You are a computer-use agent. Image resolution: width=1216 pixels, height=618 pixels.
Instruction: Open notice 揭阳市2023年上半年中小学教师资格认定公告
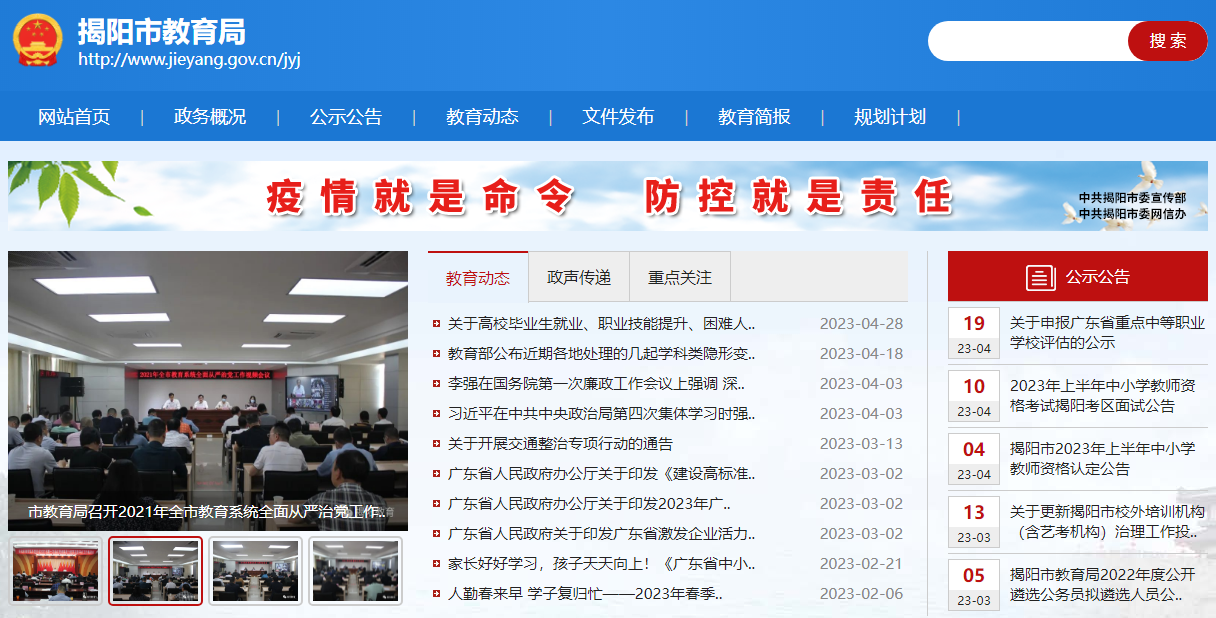coord(1103,459)
